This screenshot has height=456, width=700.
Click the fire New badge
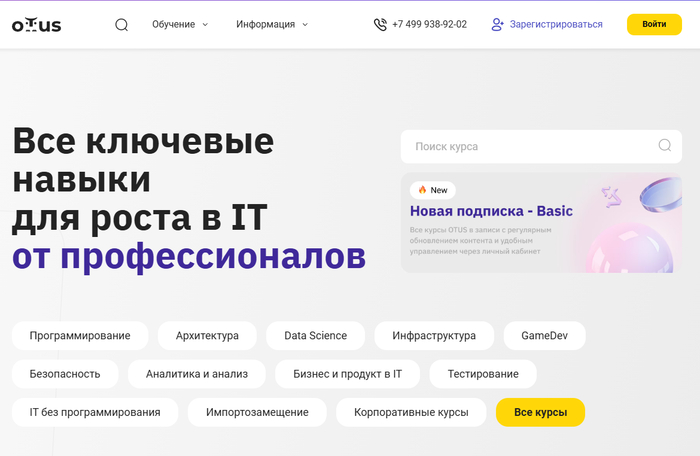[432, 189]
